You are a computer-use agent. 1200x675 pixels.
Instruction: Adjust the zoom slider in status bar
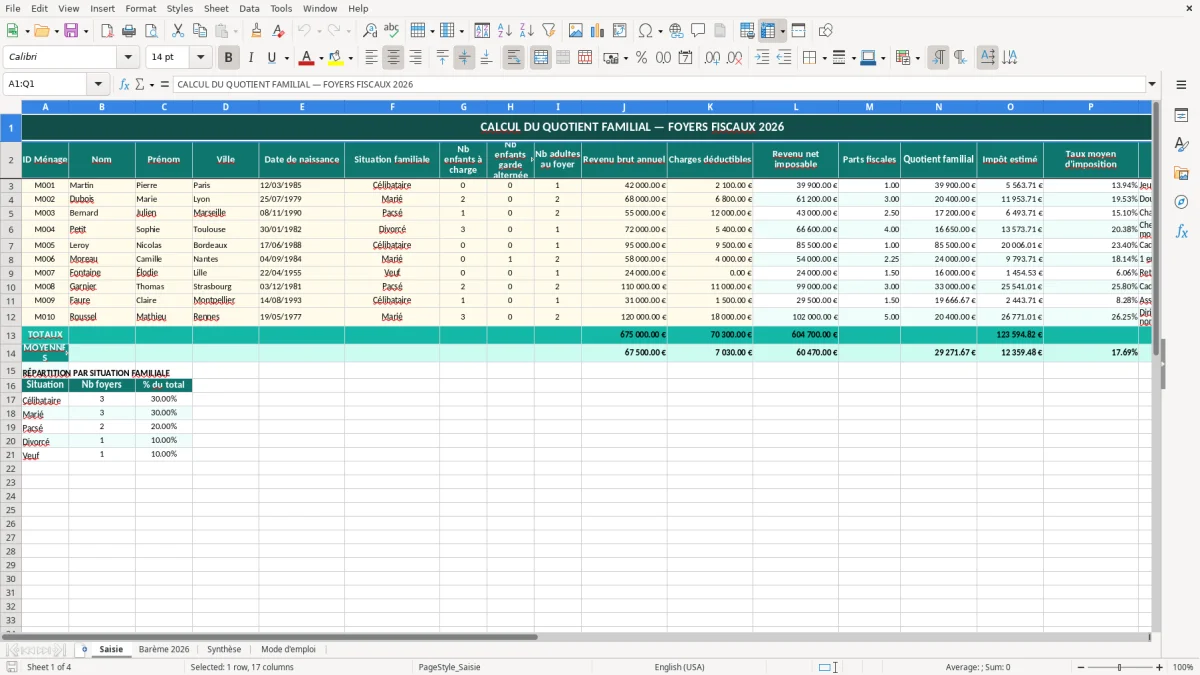1120,667
